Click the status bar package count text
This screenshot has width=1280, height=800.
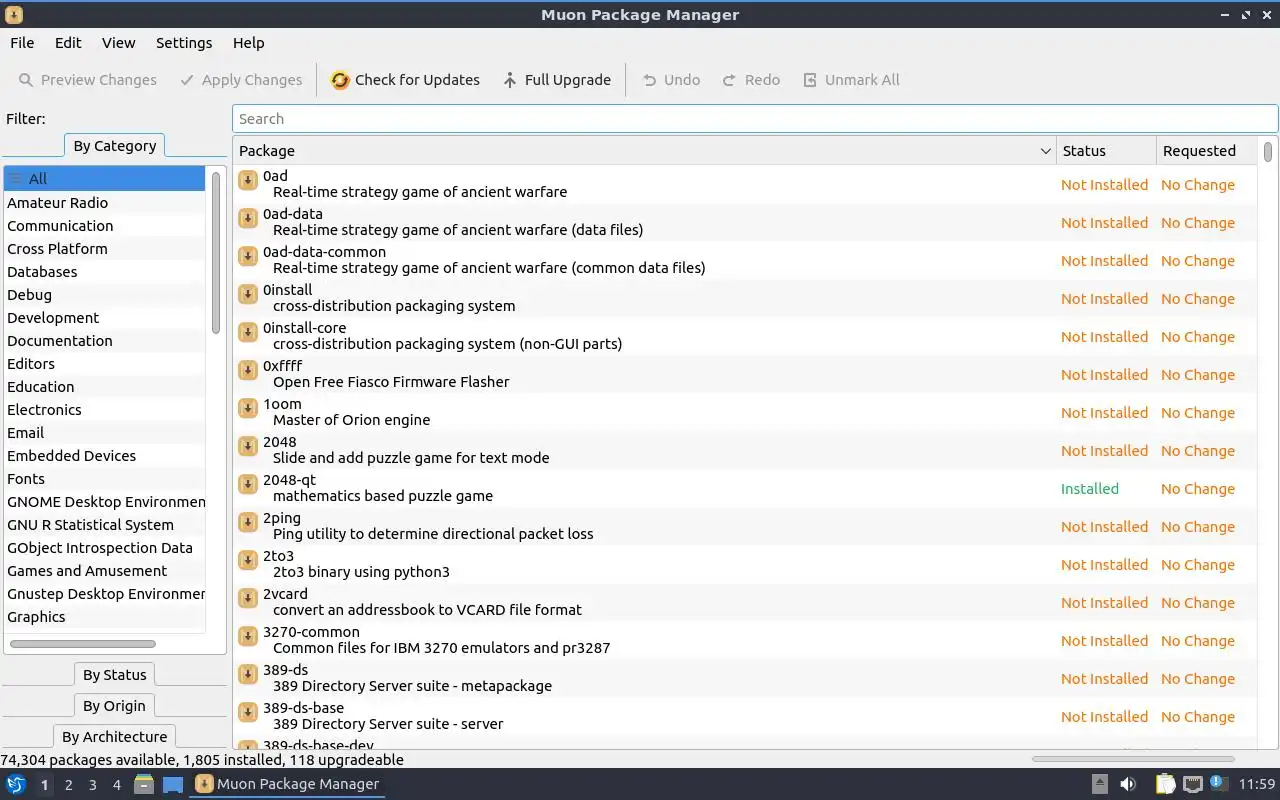pyautogui.click(x=202, y=760)
